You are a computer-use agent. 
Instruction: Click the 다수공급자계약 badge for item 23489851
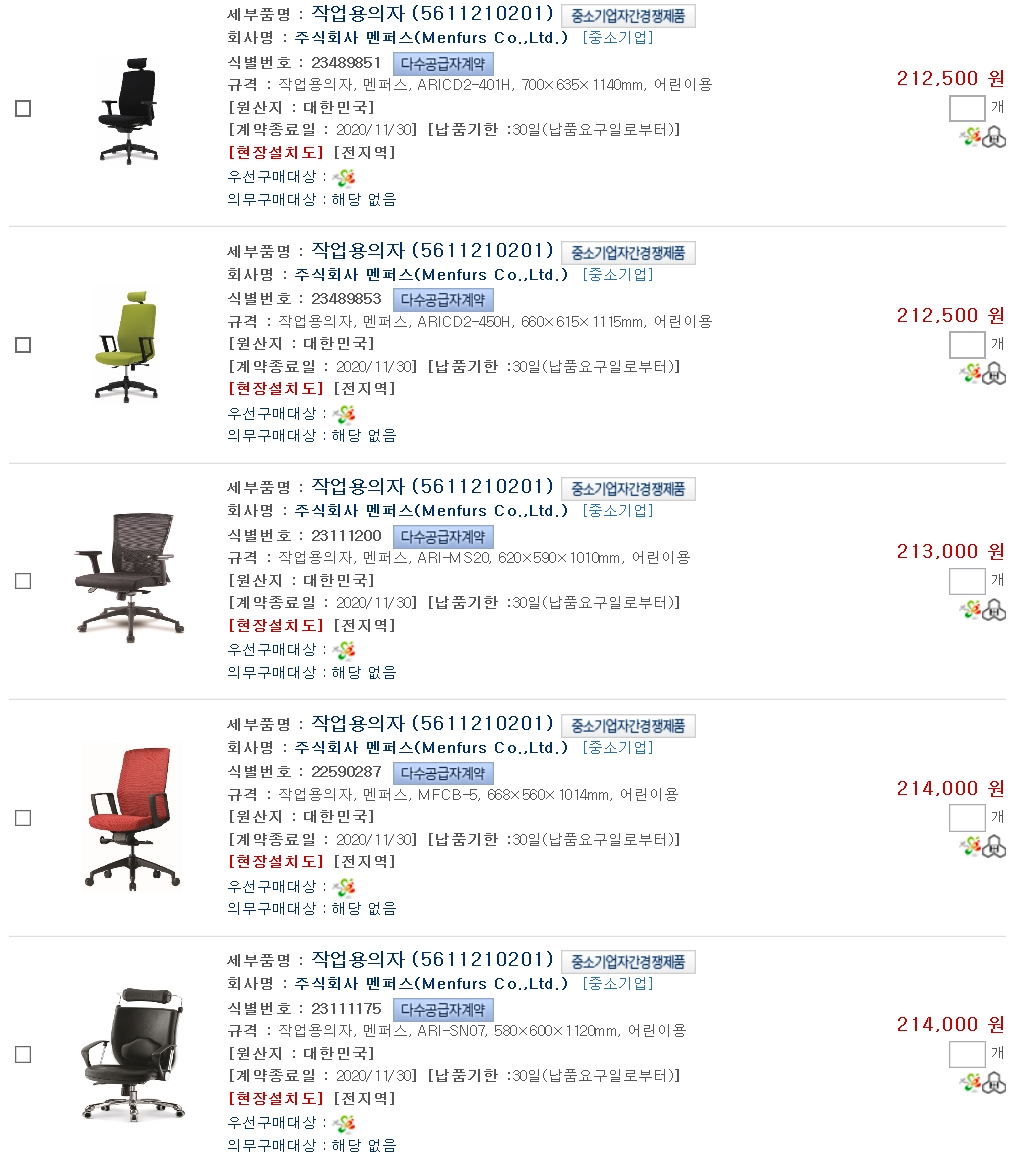pos(443,64)
